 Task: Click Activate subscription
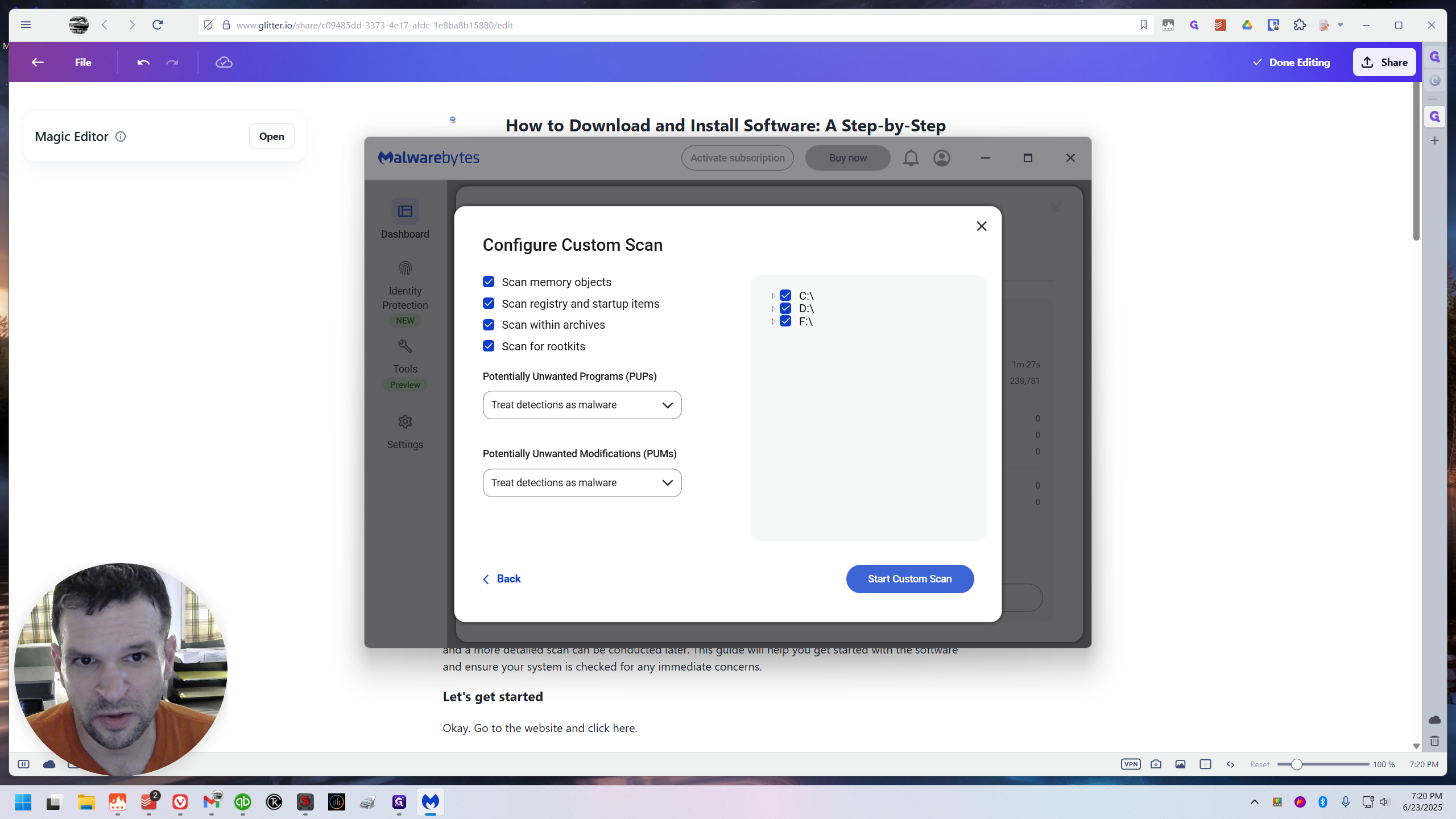coord(738,158)
